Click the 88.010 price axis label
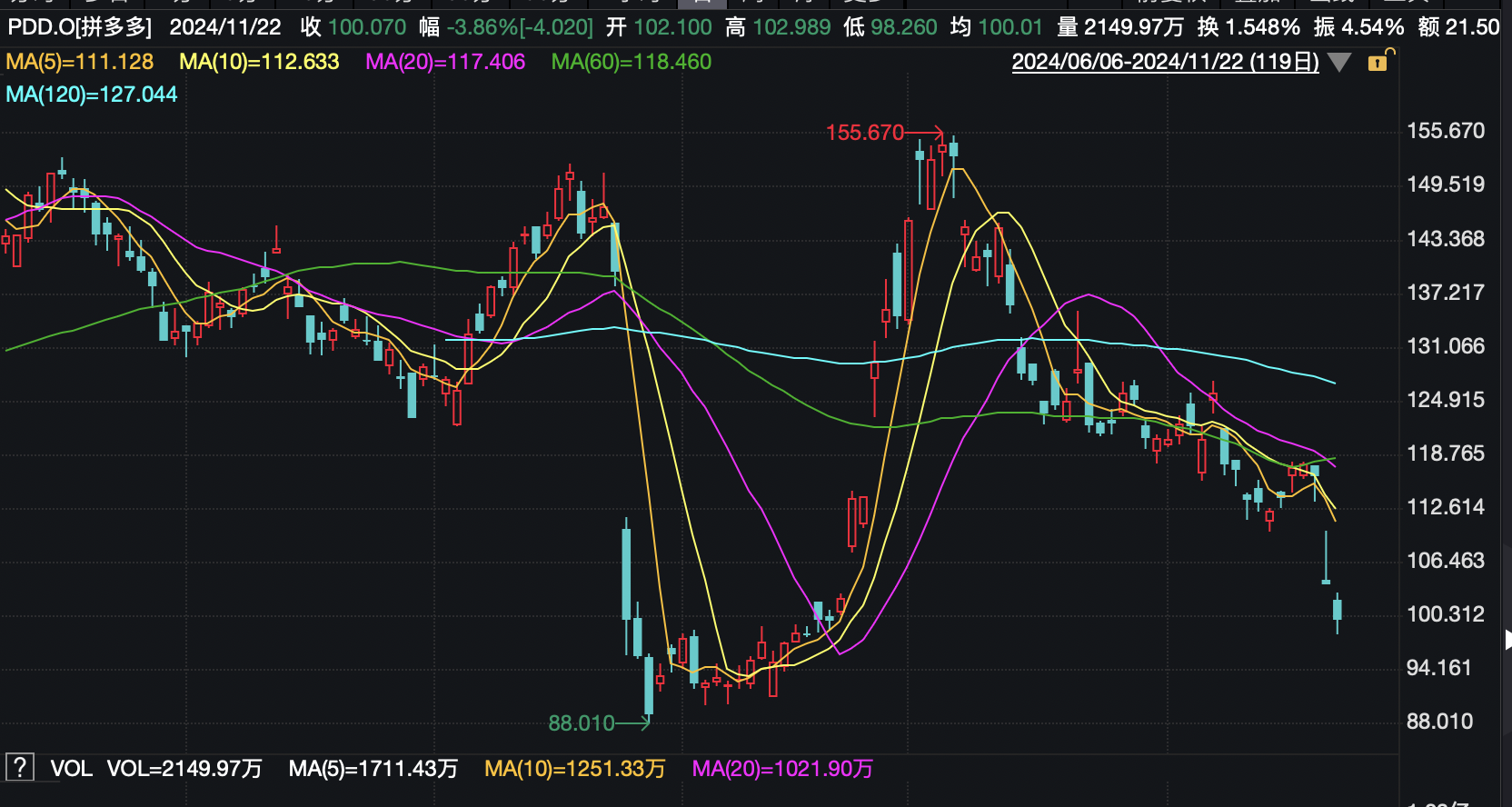Image resolution: width=1512 pixels, height=807 pixels. [1439, 722]
